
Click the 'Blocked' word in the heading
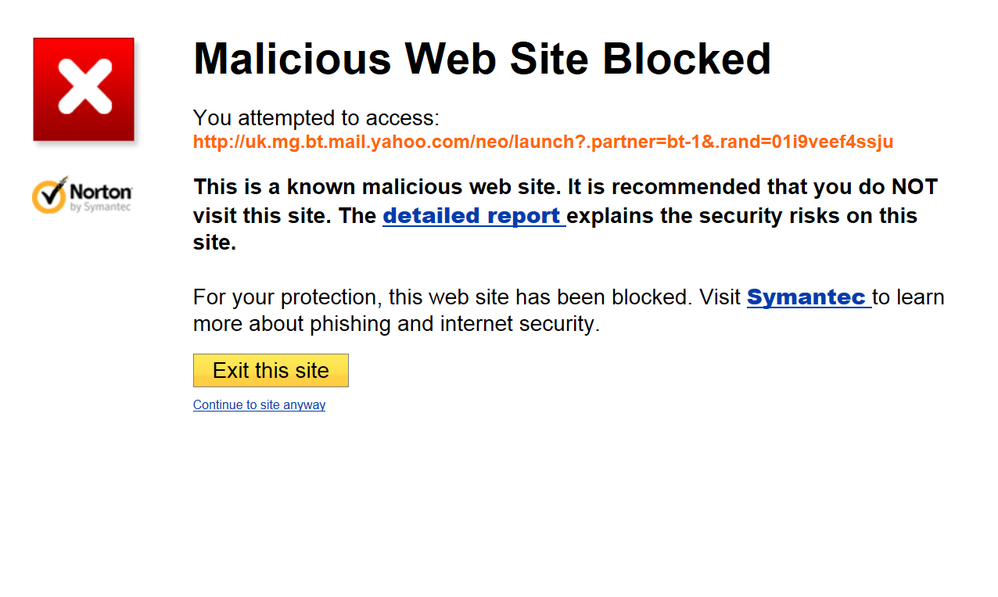coord(687,59)
